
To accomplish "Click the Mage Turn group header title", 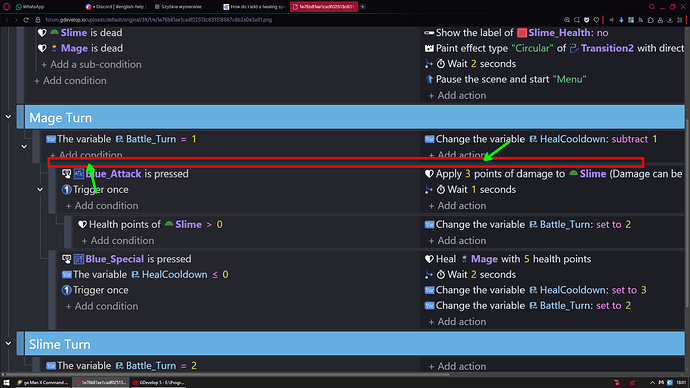I will [x=61, y=118].
